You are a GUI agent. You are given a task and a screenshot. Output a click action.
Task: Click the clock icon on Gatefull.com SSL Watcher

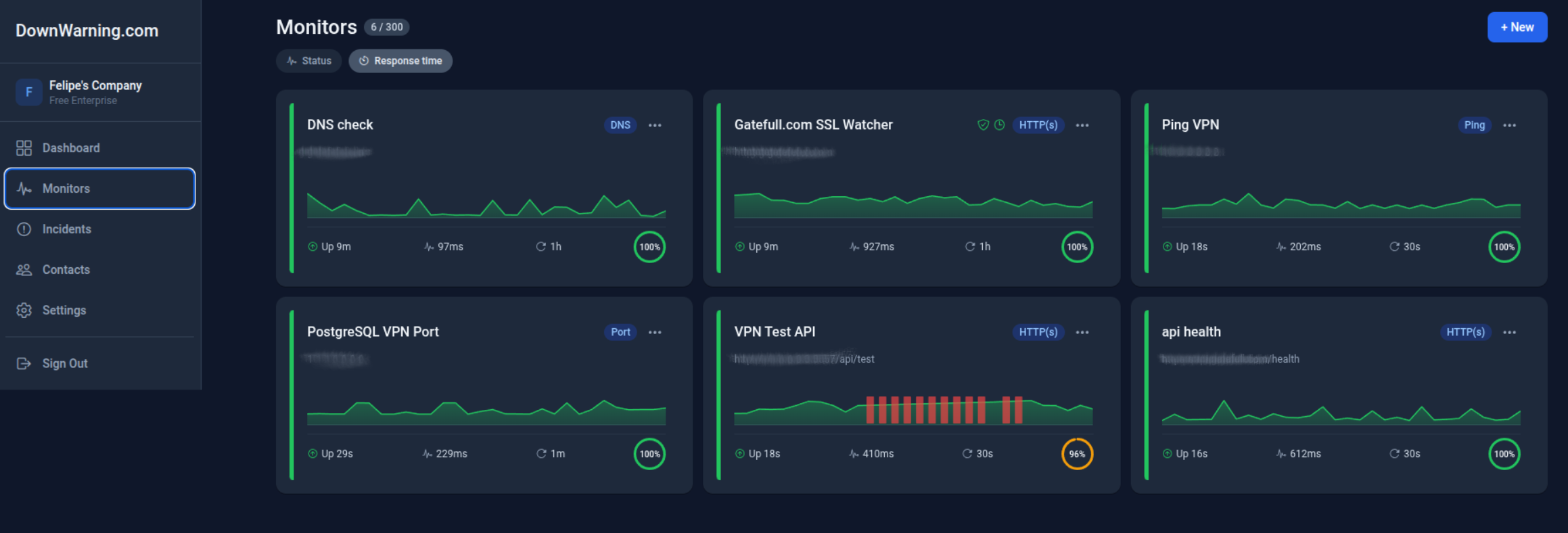click(999, 125)
